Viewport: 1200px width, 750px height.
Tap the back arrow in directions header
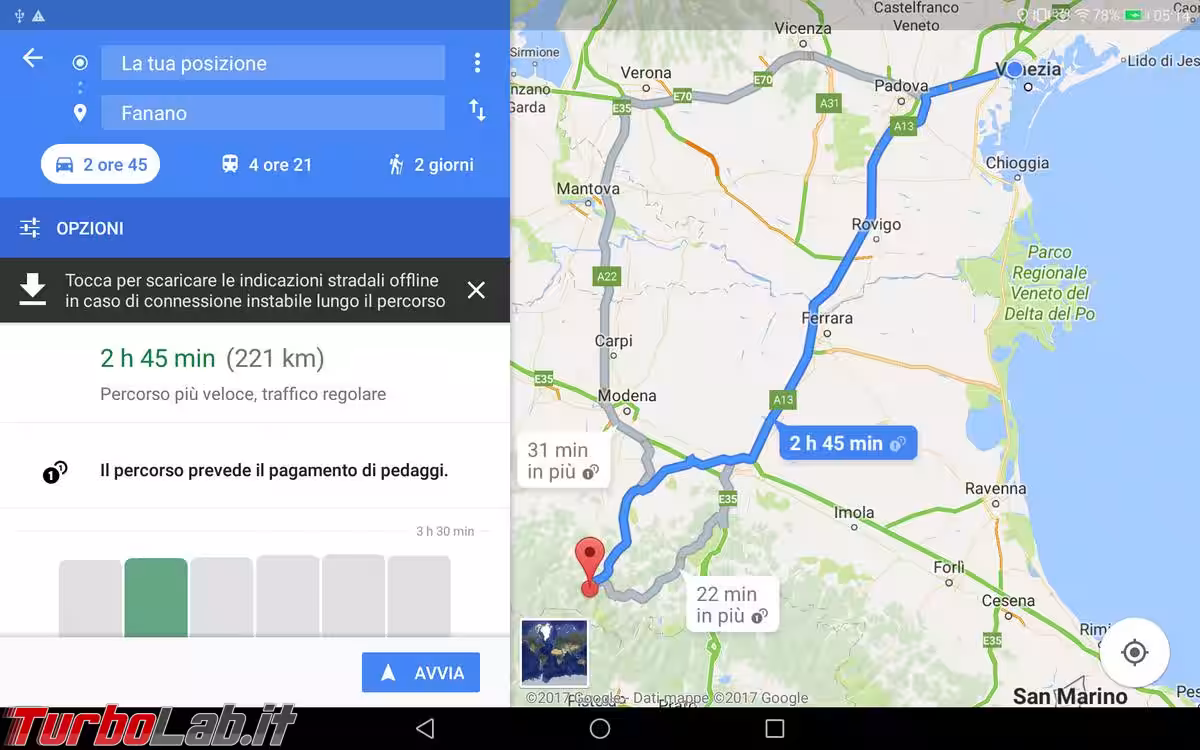click(x=33, y=58)
